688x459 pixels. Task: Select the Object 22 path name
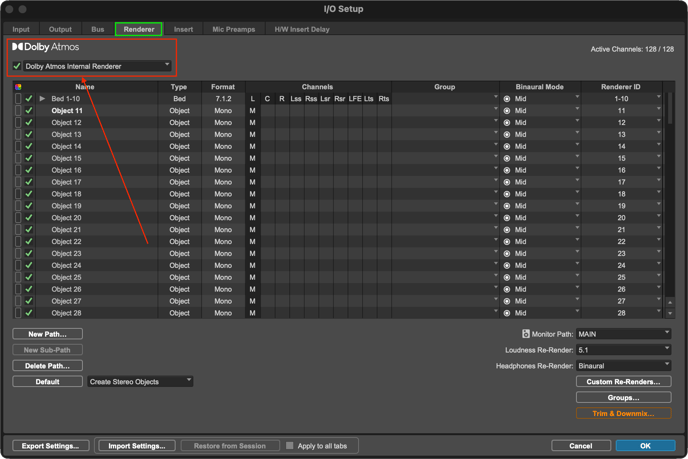(67, 242)
